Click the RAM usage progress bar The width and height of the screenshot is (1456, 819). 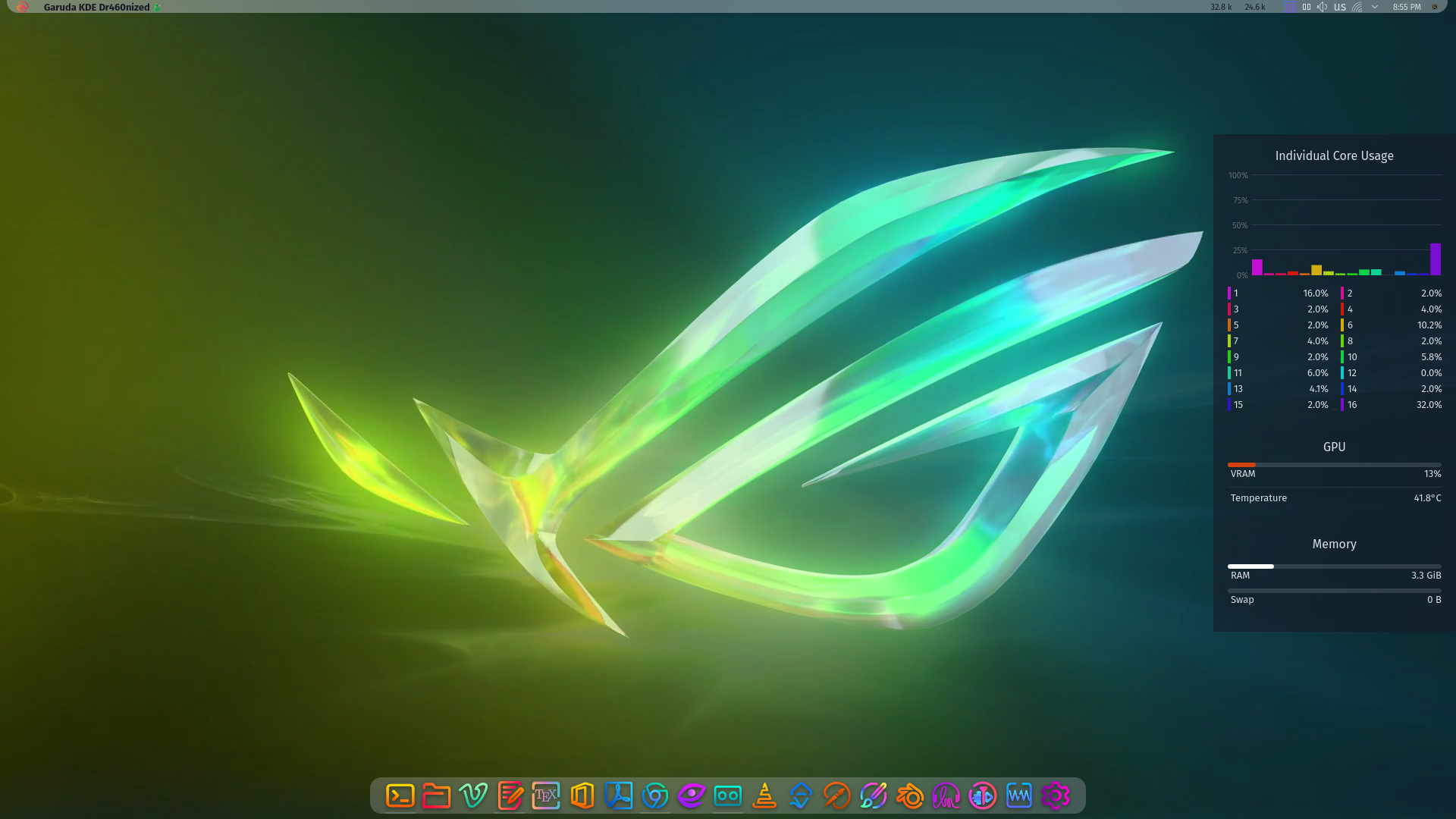pyautogui.click(x=1335, y=566)
